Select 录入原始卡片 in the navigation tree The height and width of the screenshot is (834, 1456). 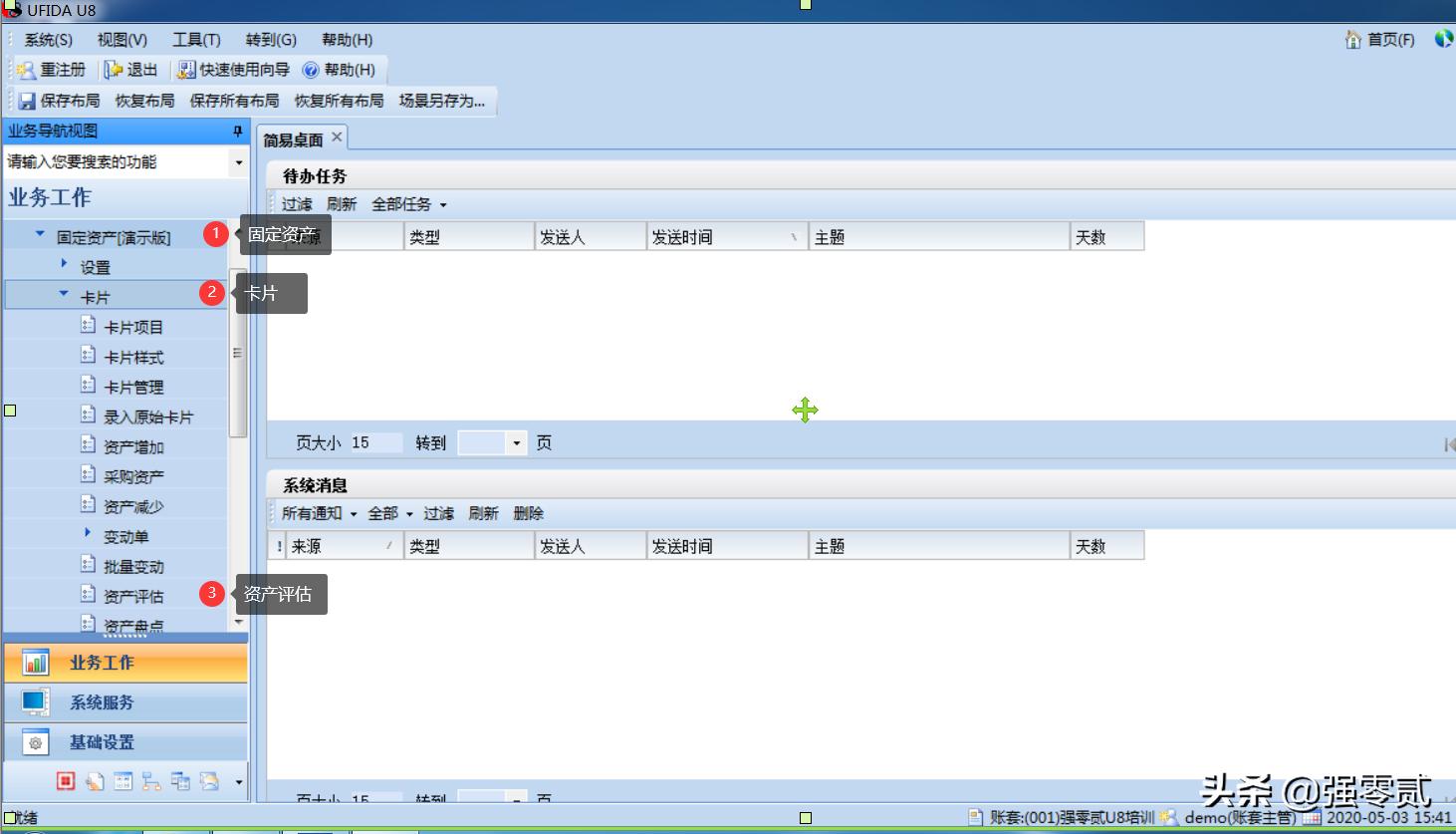pyautogui.click(x=143, y=416)
